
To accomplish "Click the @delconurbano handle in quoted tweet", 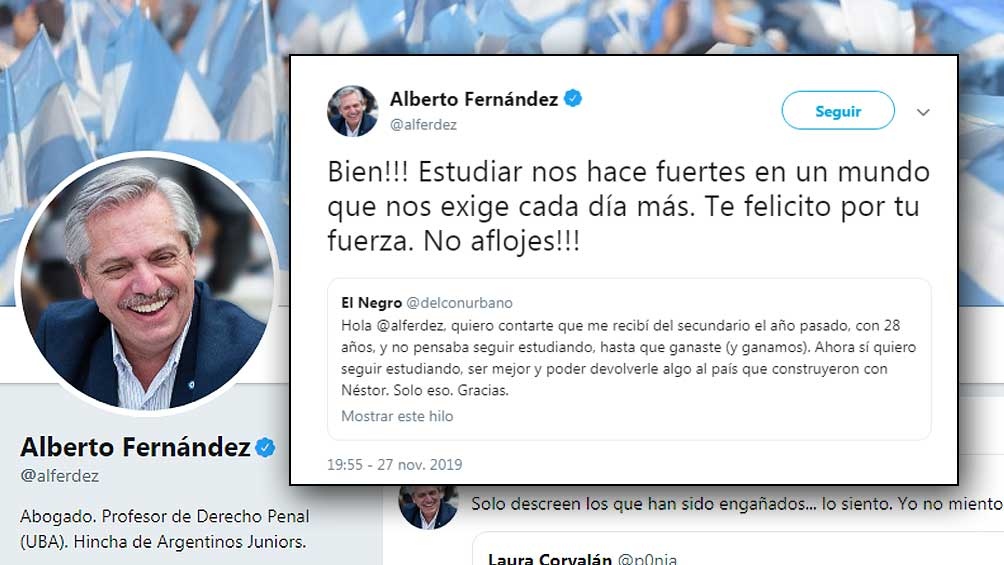I will click(460, 302).
